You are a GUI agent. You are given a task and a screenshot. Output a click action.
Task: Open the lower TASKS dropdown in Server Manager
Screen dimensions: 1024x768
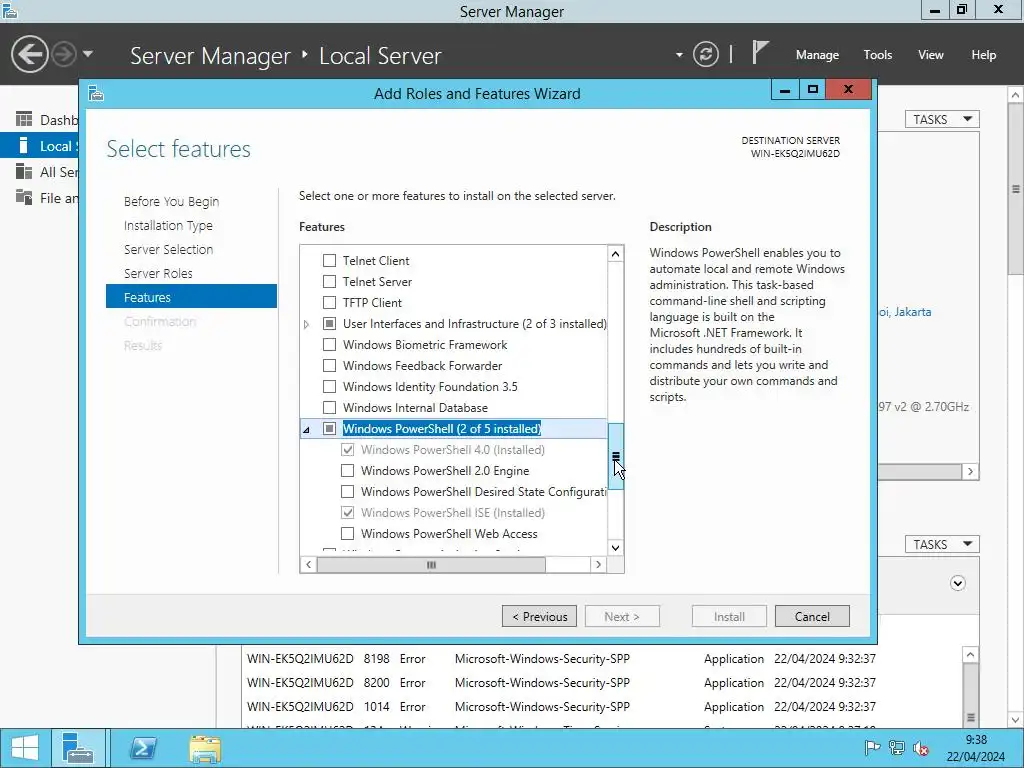pos(942,544)
